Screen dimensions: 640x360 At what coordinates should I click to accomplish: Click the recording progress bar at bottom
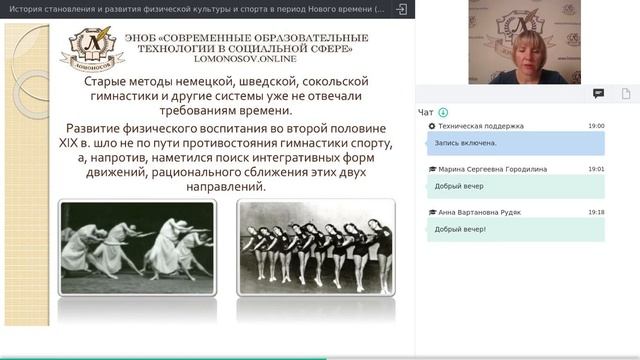[320, 358]
